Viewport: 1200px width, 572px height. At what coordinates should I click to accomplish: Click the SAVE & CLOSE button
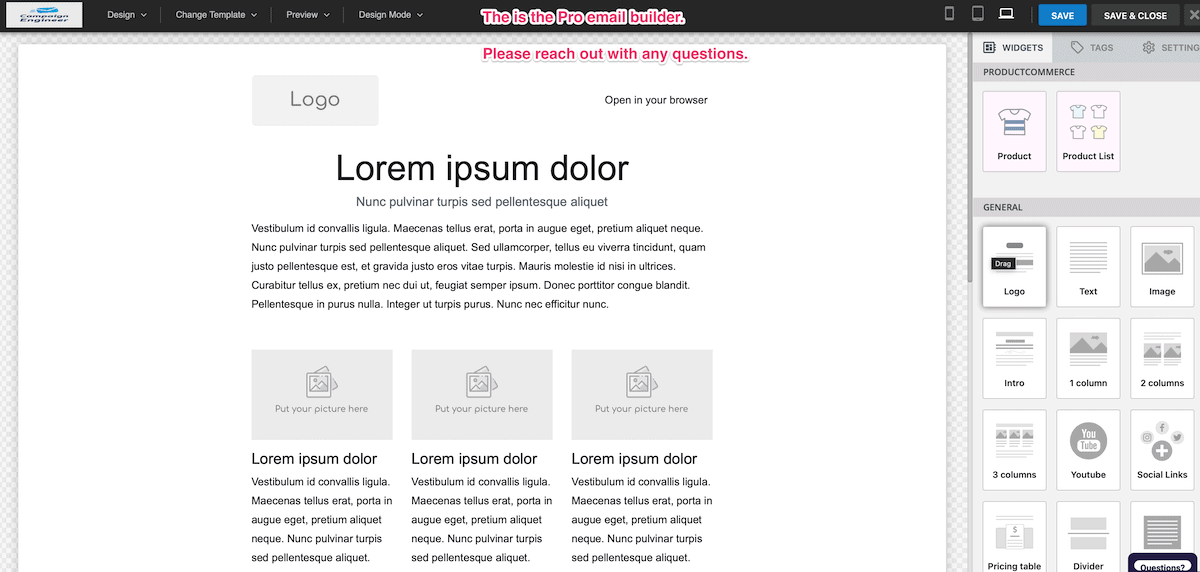coord(1135,16)
